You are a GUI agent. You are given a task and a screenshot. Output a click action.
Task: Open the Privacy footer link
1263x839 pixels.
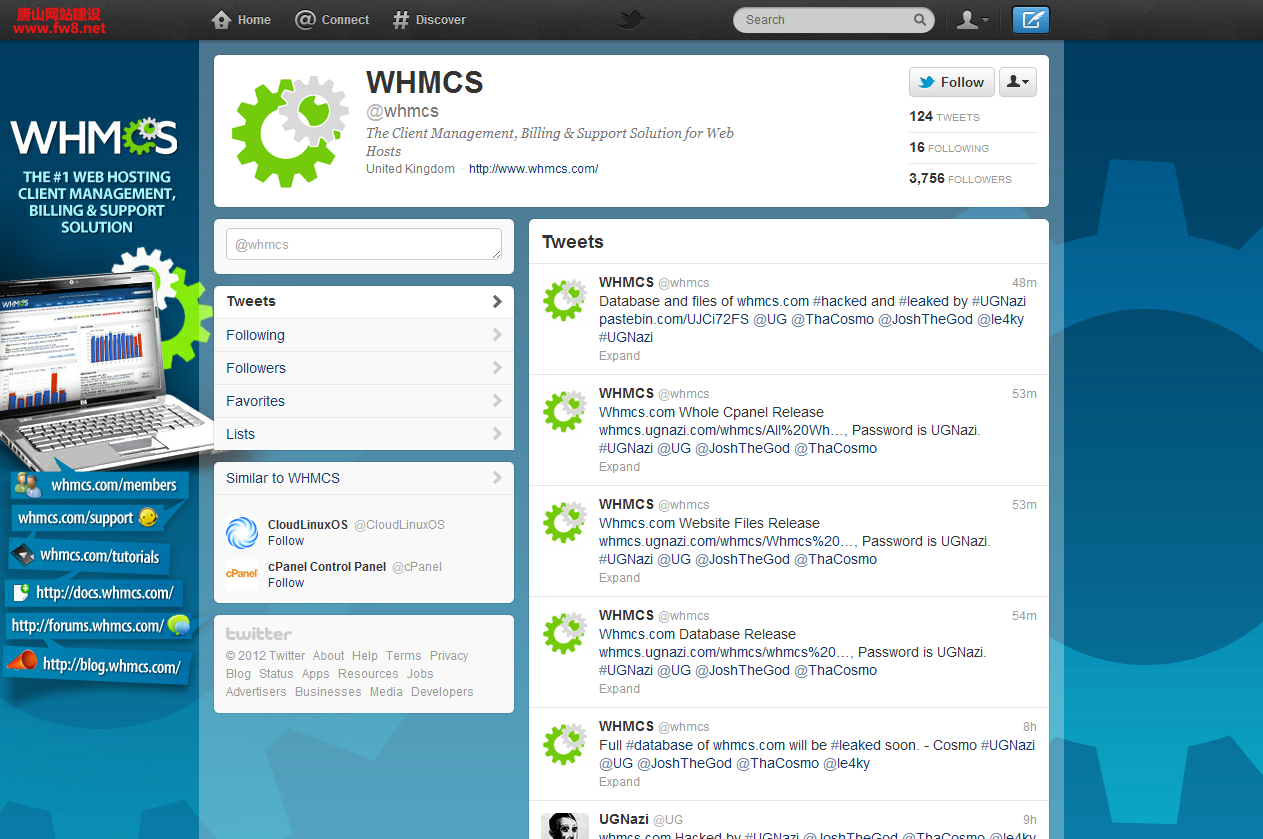[449, 656]
